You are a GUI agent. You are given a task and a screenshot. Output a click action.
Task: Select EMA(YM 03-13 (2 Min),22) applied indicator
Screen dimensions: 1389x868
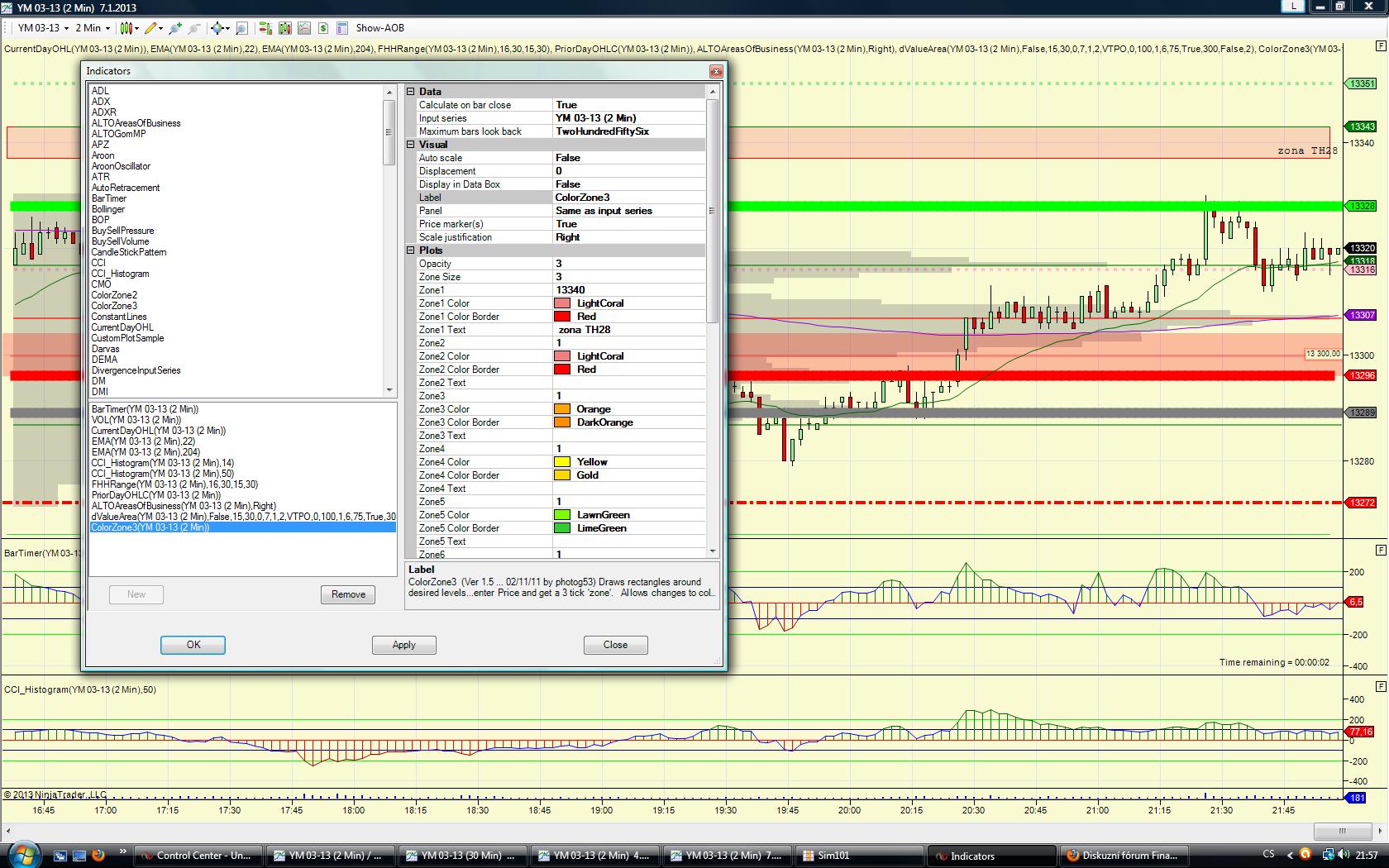tap(143, 441)
